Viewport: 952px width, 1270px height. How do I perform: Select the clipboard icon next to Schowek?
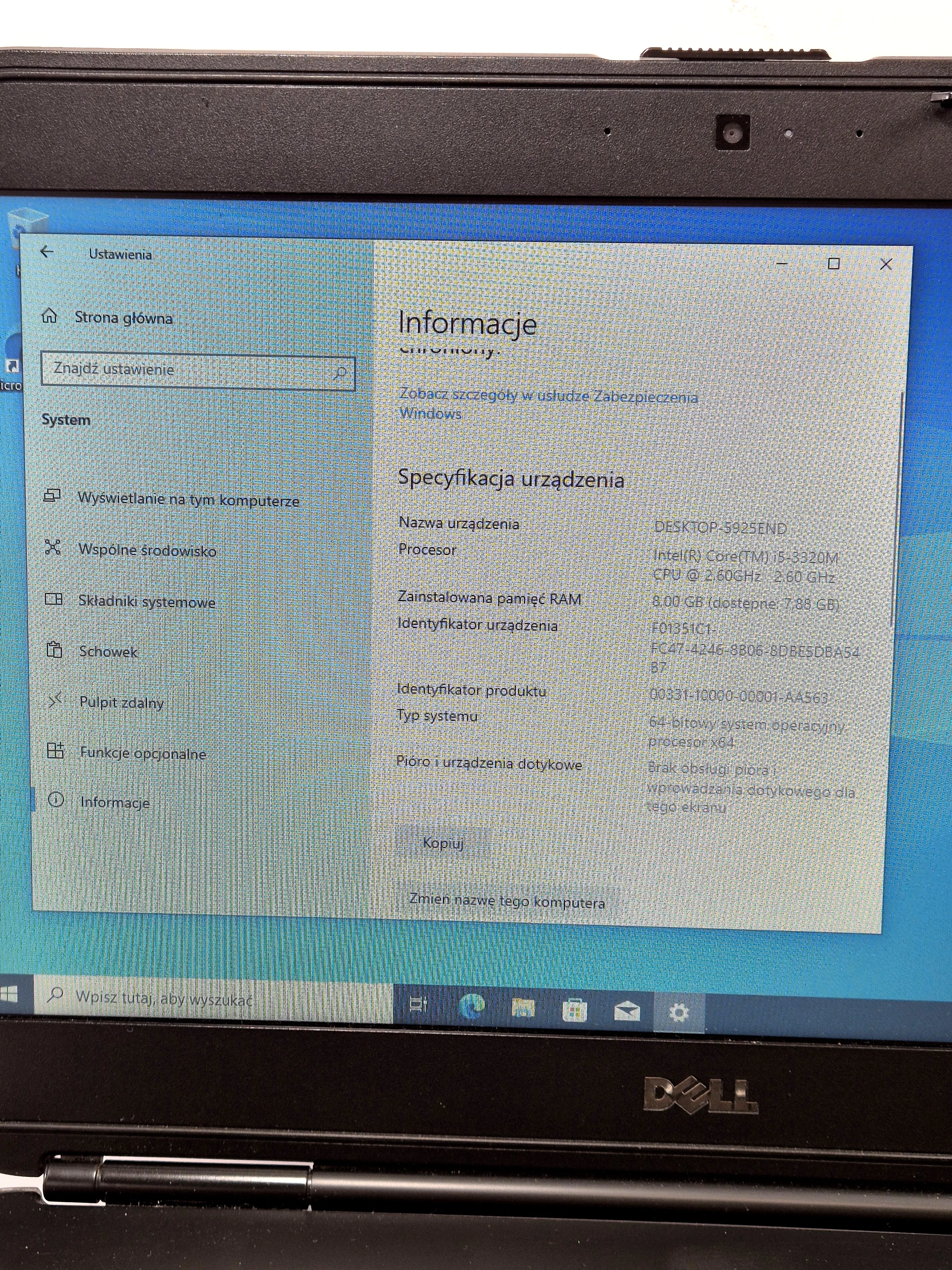coord(55,652)
